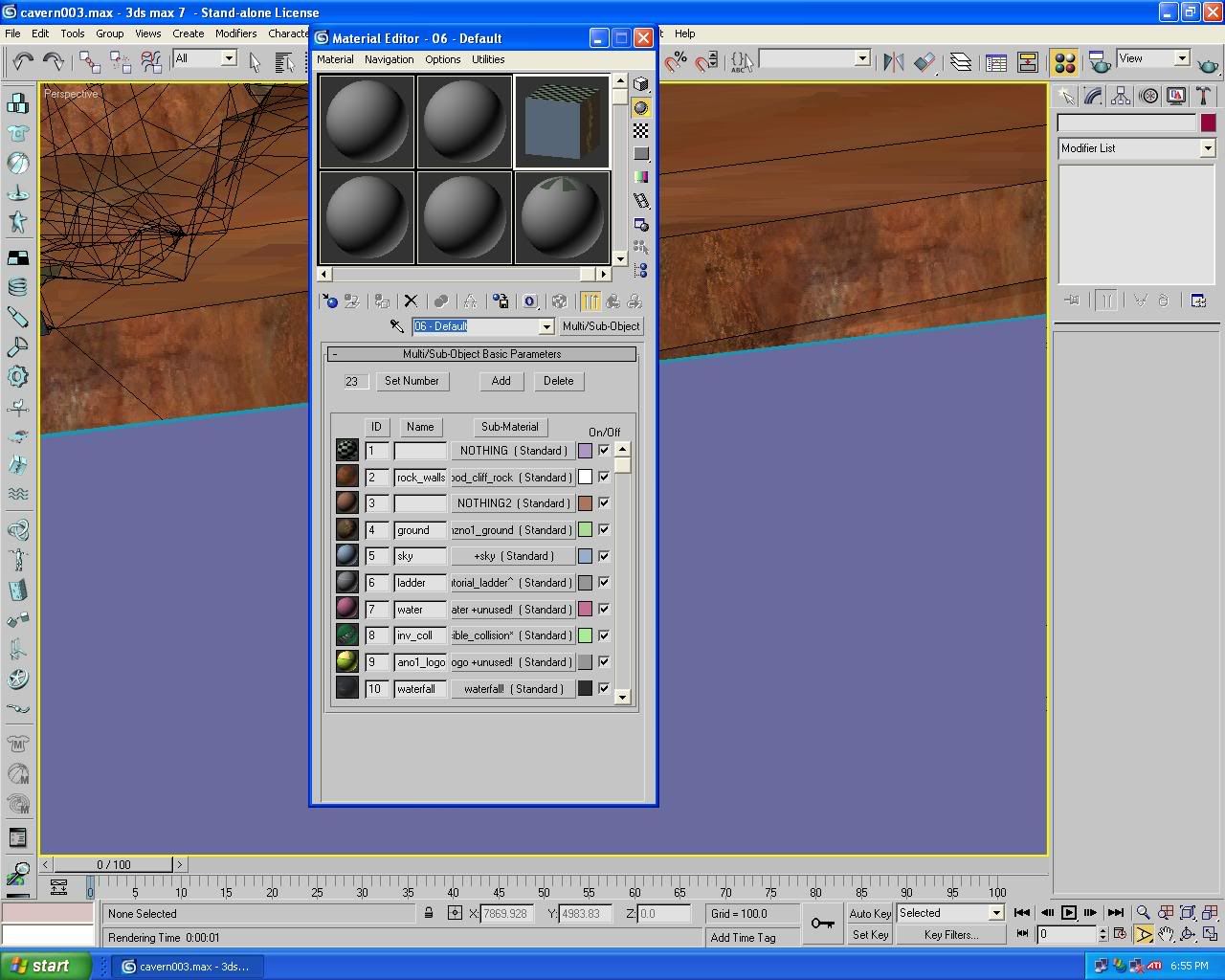Screen dimensions: 1225x980
Task: Collapse the Multi/Sub-Object Basic Parameters rollout
Action: click(481, 354)
